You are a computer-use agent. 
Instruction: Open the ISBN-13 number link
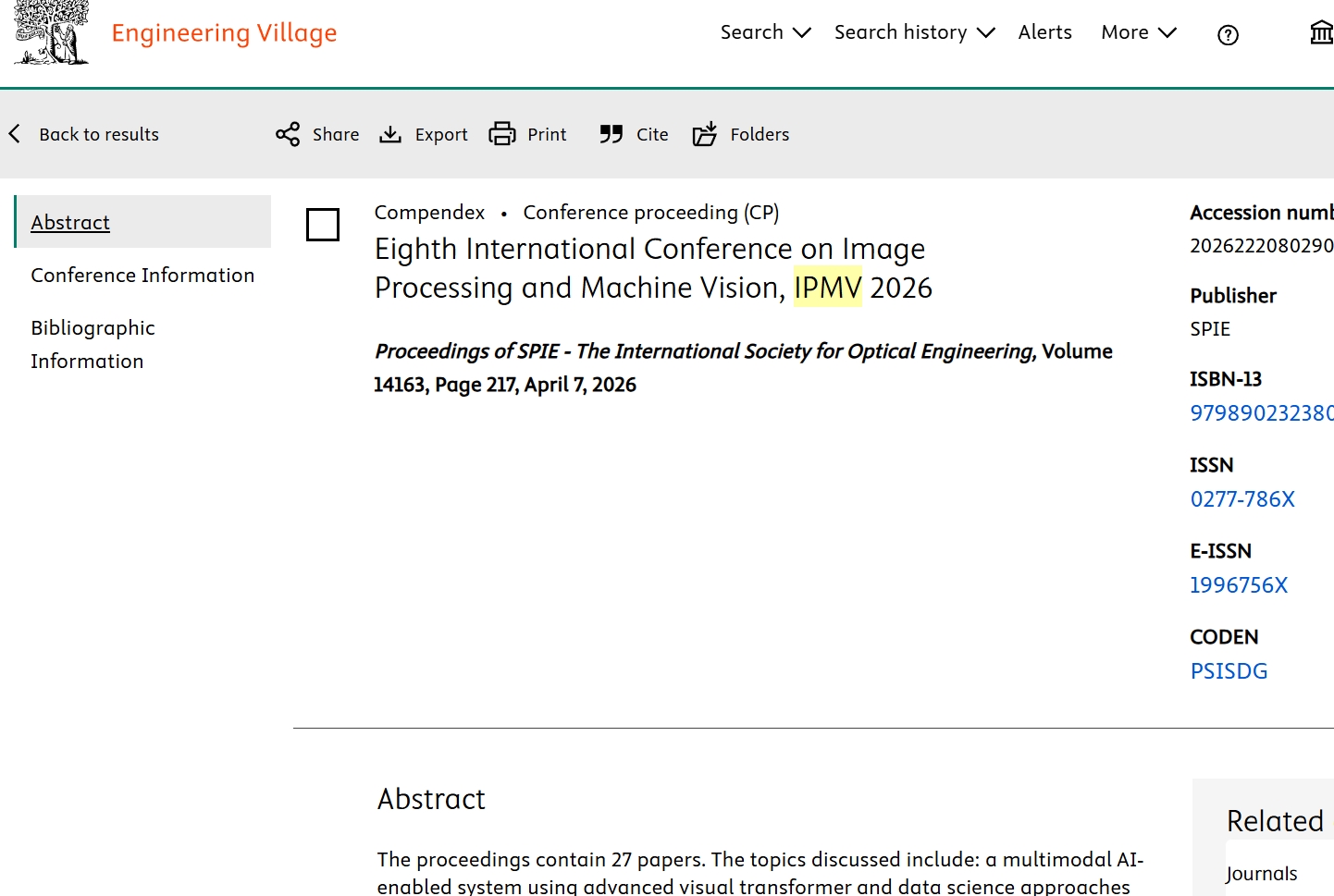[x=1262, y=413]
